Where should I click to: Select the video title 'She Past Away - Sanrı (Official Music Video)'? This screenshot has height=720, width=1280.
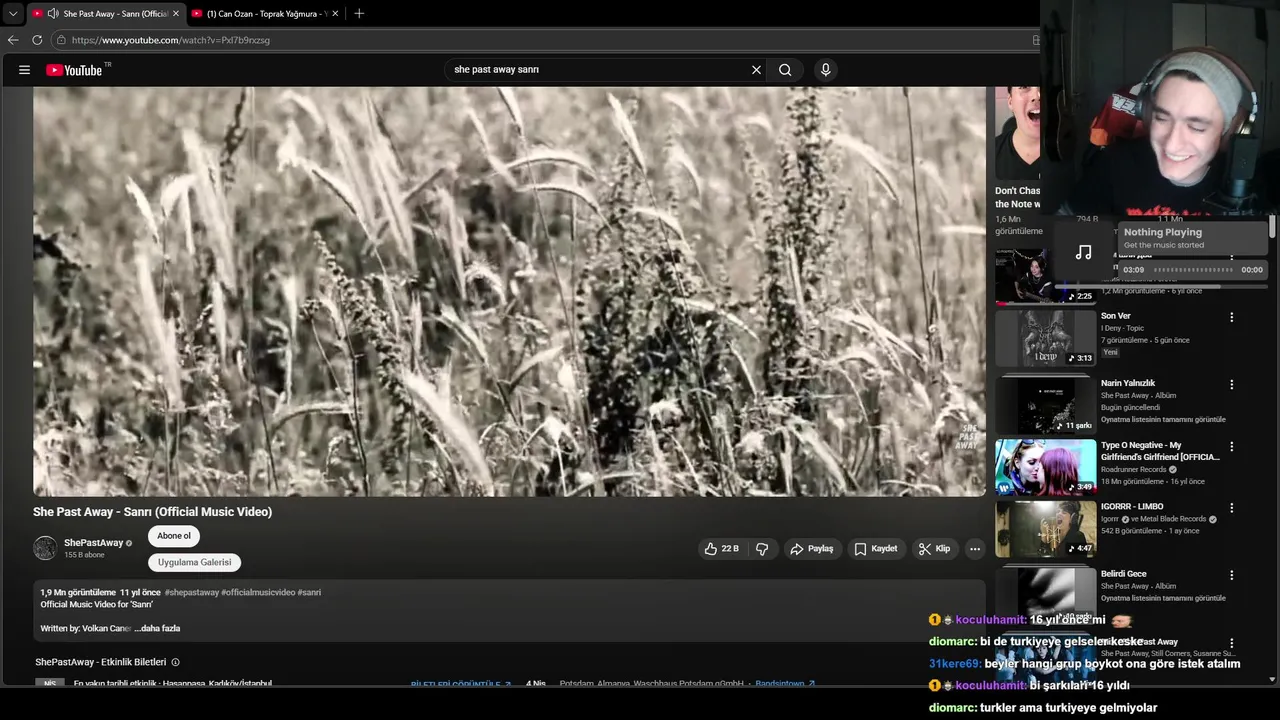pyautogui.click(x=152, y=512)
